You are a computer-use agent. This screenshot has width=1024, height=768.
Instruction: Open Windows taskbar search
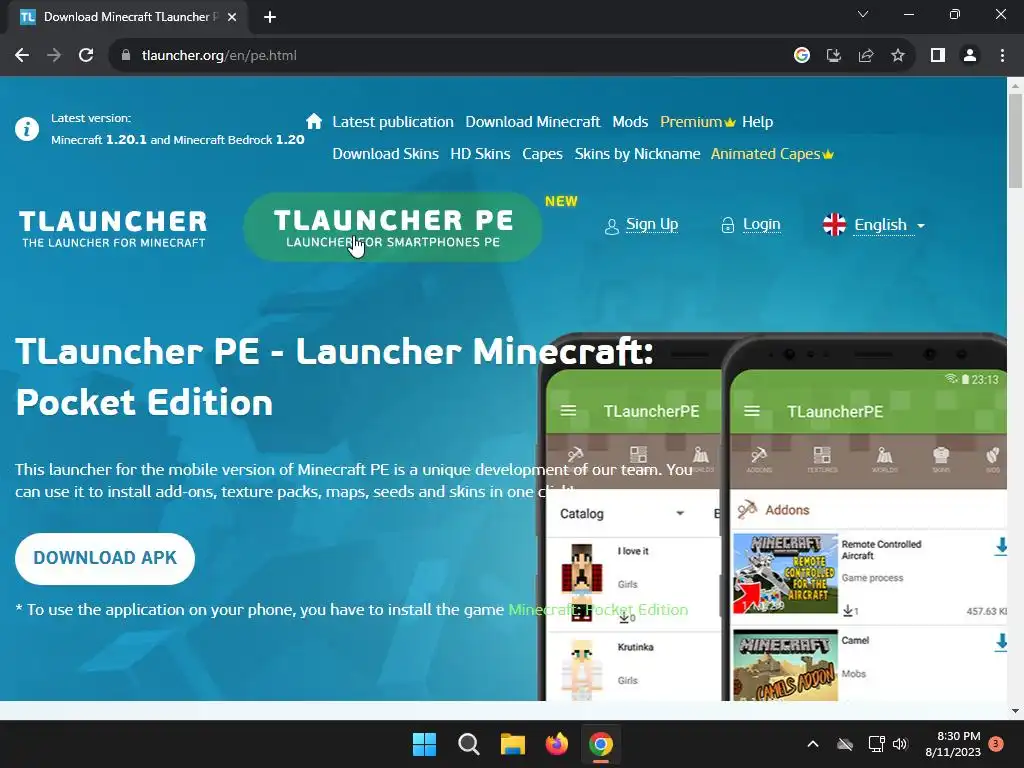[x=468, y=744]
